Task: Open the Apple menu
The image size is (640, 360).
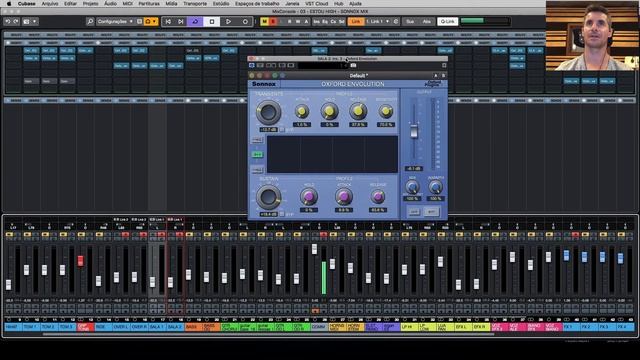Action: [9, 4]
